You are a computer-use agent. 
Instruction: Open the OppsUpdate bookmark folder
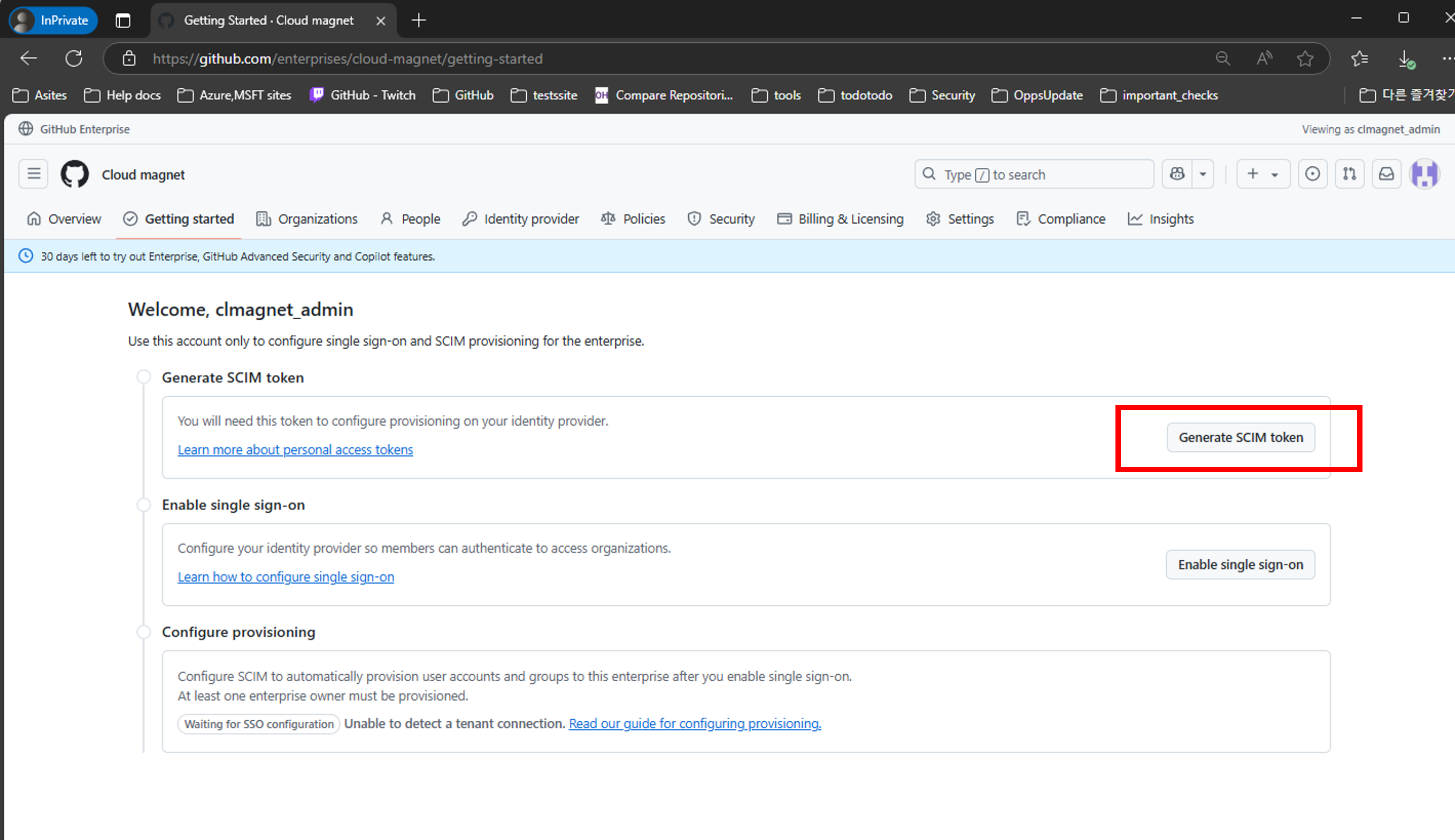1037,95
